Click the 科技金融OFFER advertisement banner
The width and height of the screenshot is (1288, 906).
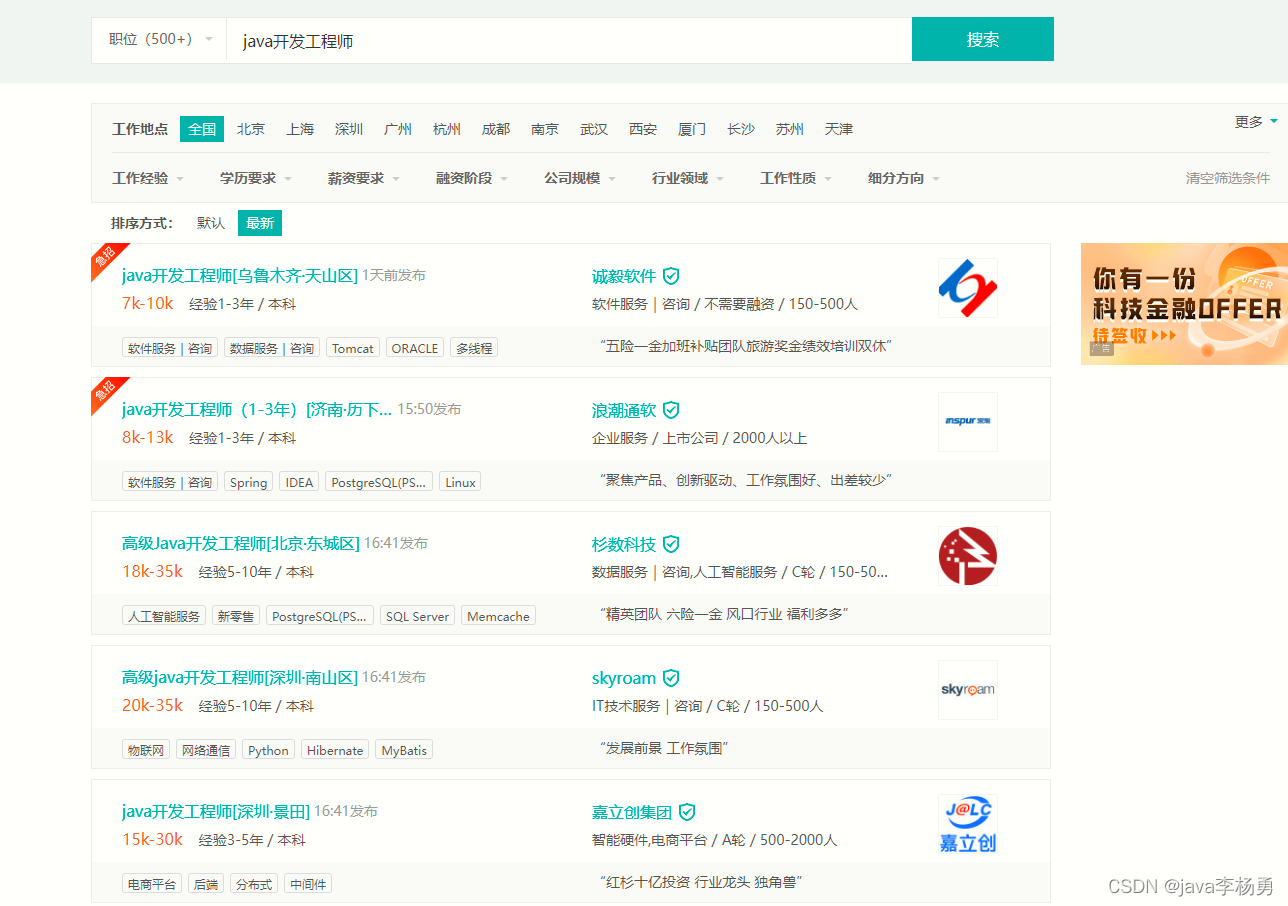1184,303
